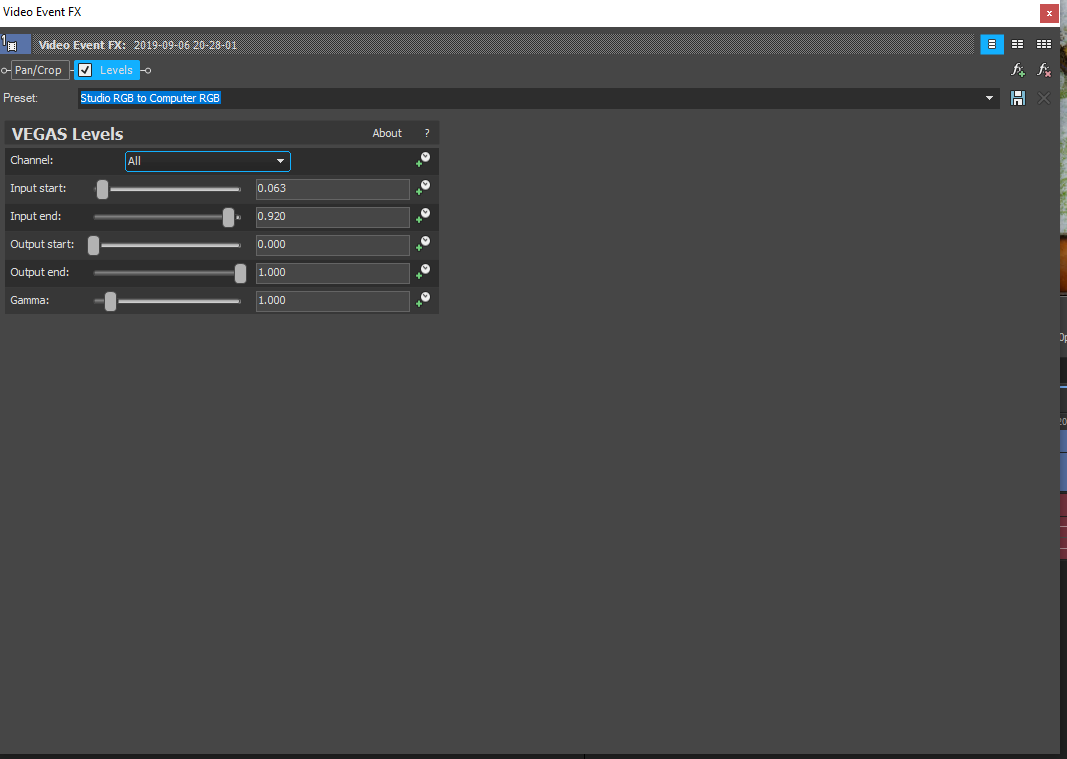Click the Output end animate icon
The width and height of the screenshot is (1067, 759).
[x=423, y=272]
